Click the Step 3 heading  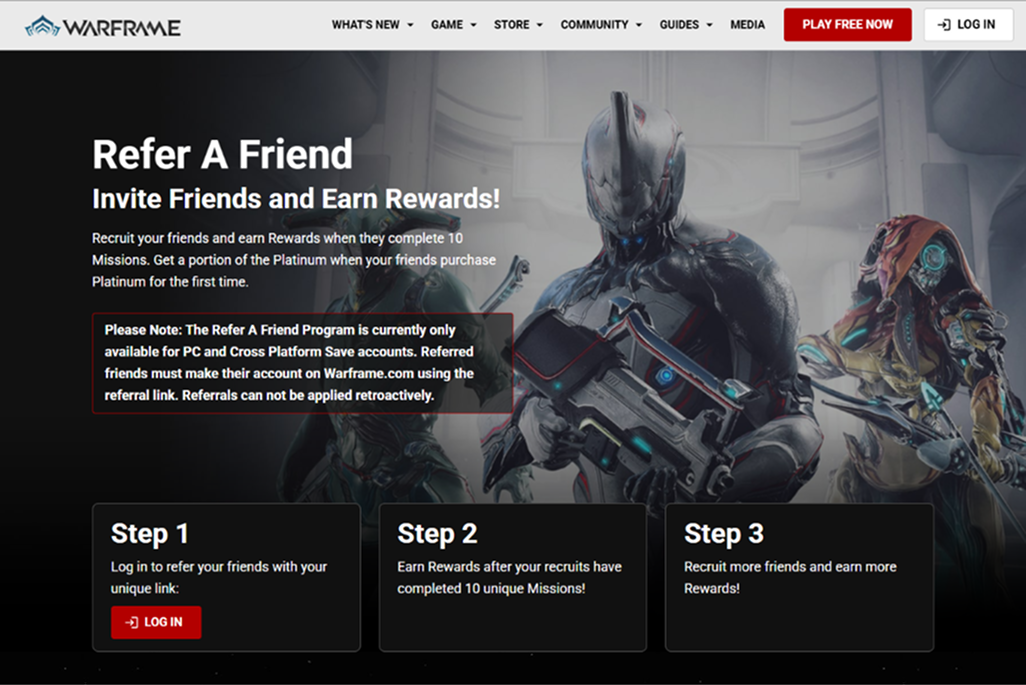click(724, 534)
